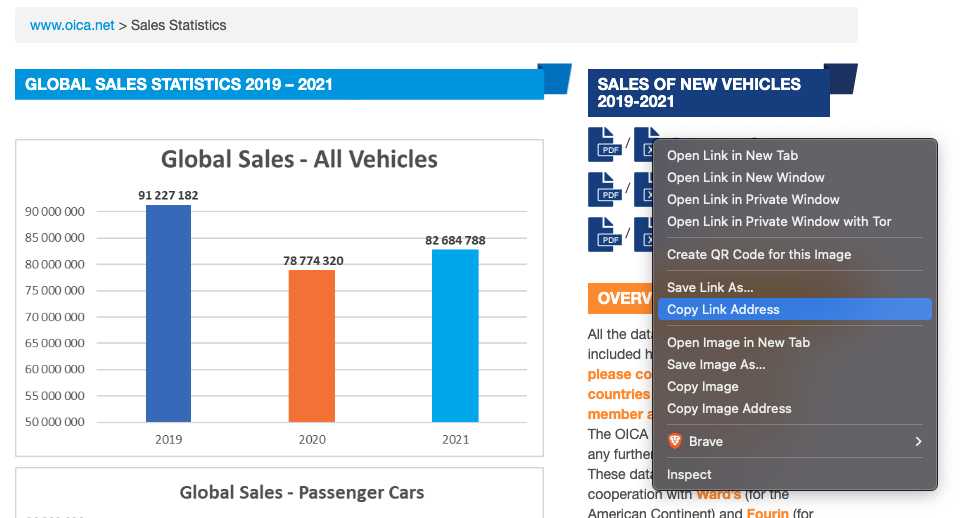Click the 2019 blue bar in chart
962x518 pixels.
(x=168, y=313)
